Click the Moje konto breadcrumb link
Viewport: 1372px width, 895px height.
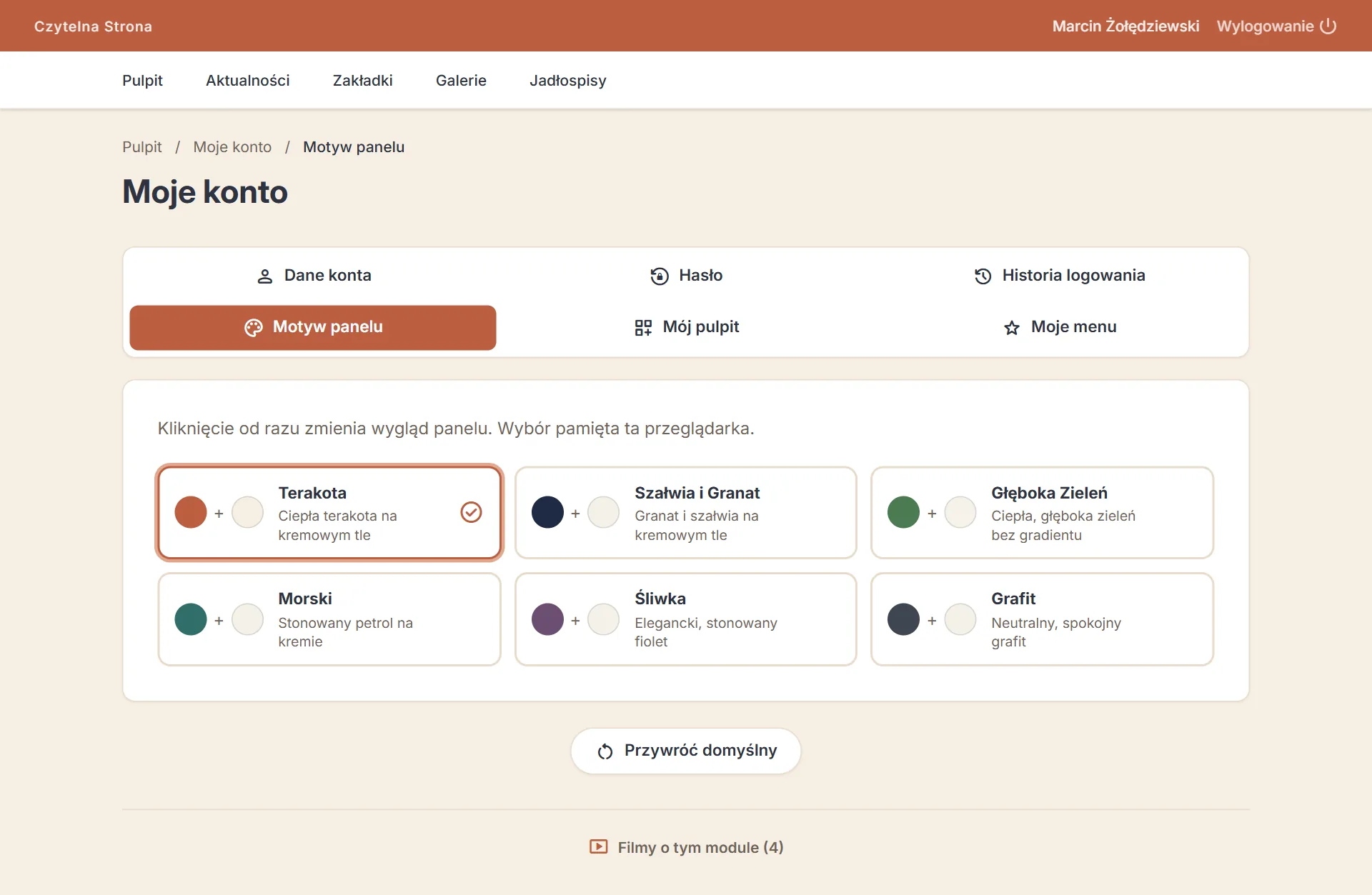coord(232,147)
